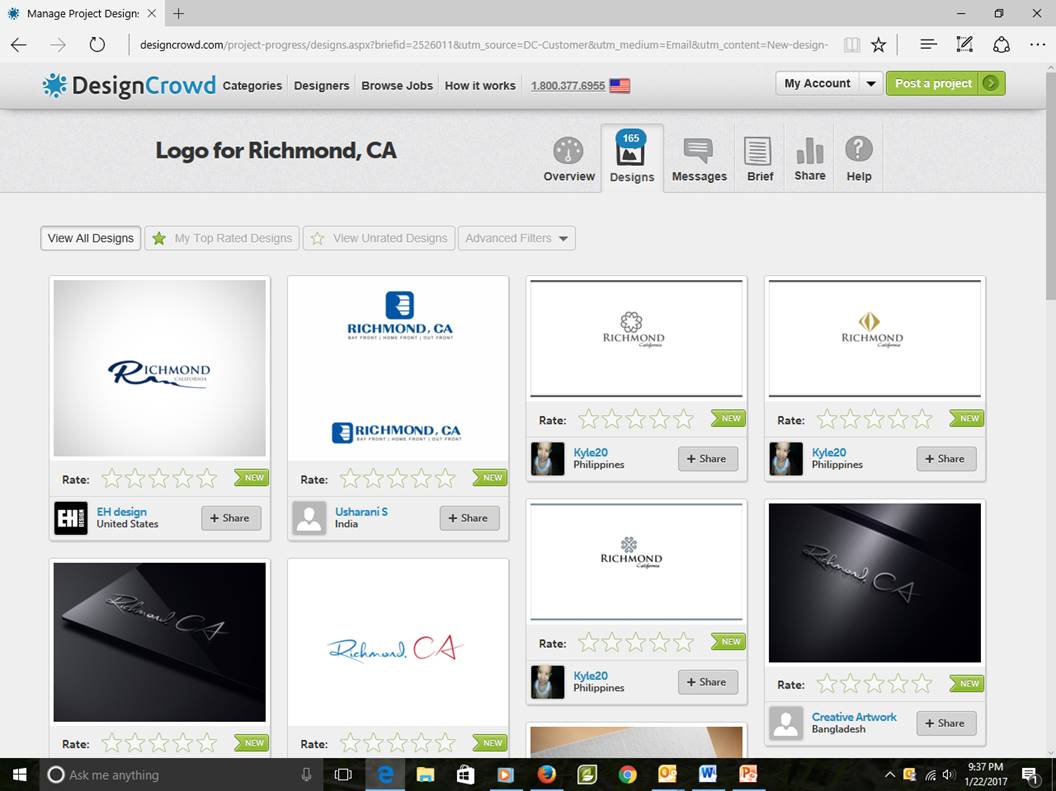The height and width of the screenshot is (791, 1056).
Task: Click the Make a Web Note icon
Action: coord(964,44)
